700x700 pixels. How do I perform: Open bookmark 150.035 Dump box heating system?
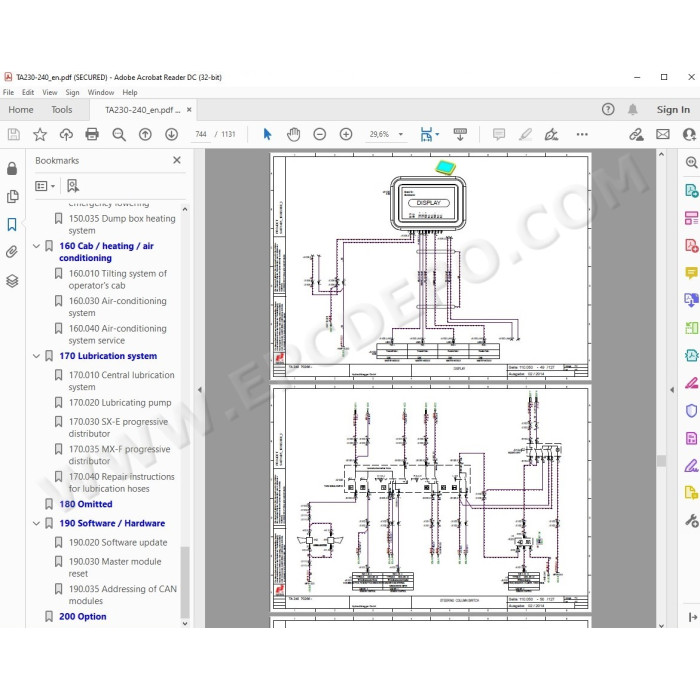[121, 224]
